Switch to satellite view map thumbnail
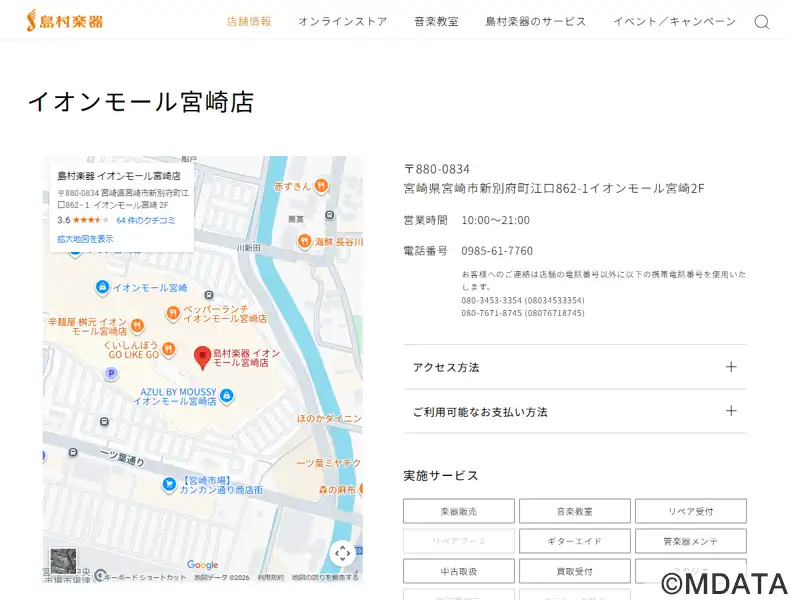 pos(63,561)
